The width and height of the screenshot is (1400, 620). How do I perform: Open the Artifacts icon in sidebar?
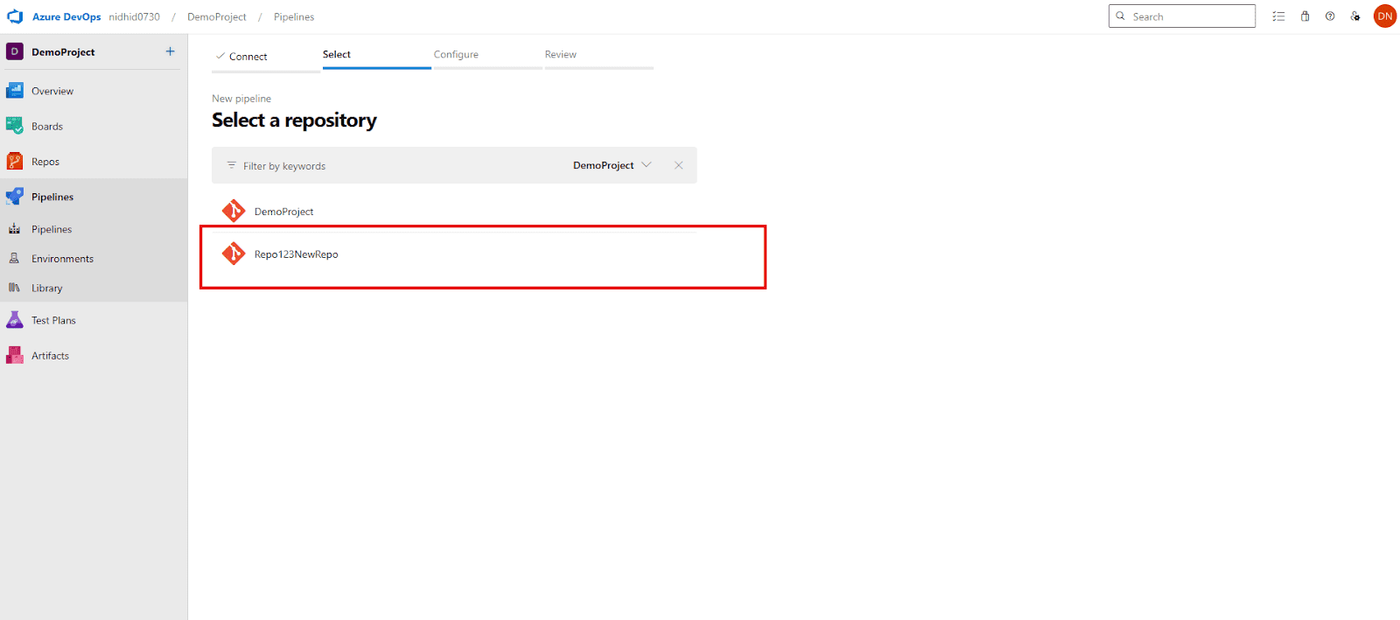[14, 355]
